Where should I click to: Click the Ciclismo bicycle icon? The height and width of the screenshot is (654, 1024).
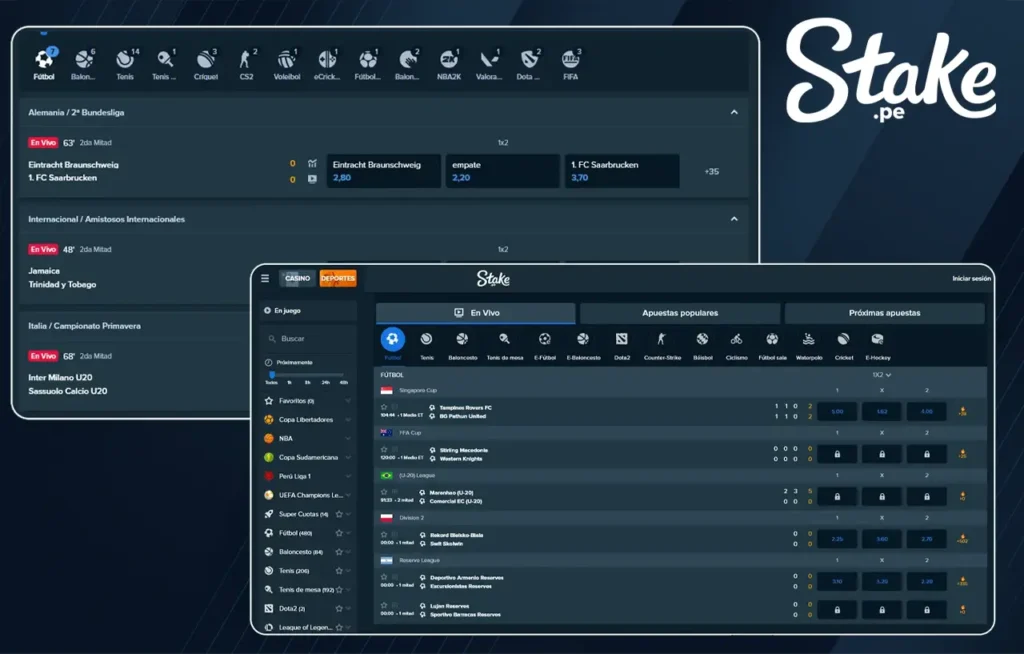tap(736, 340)
